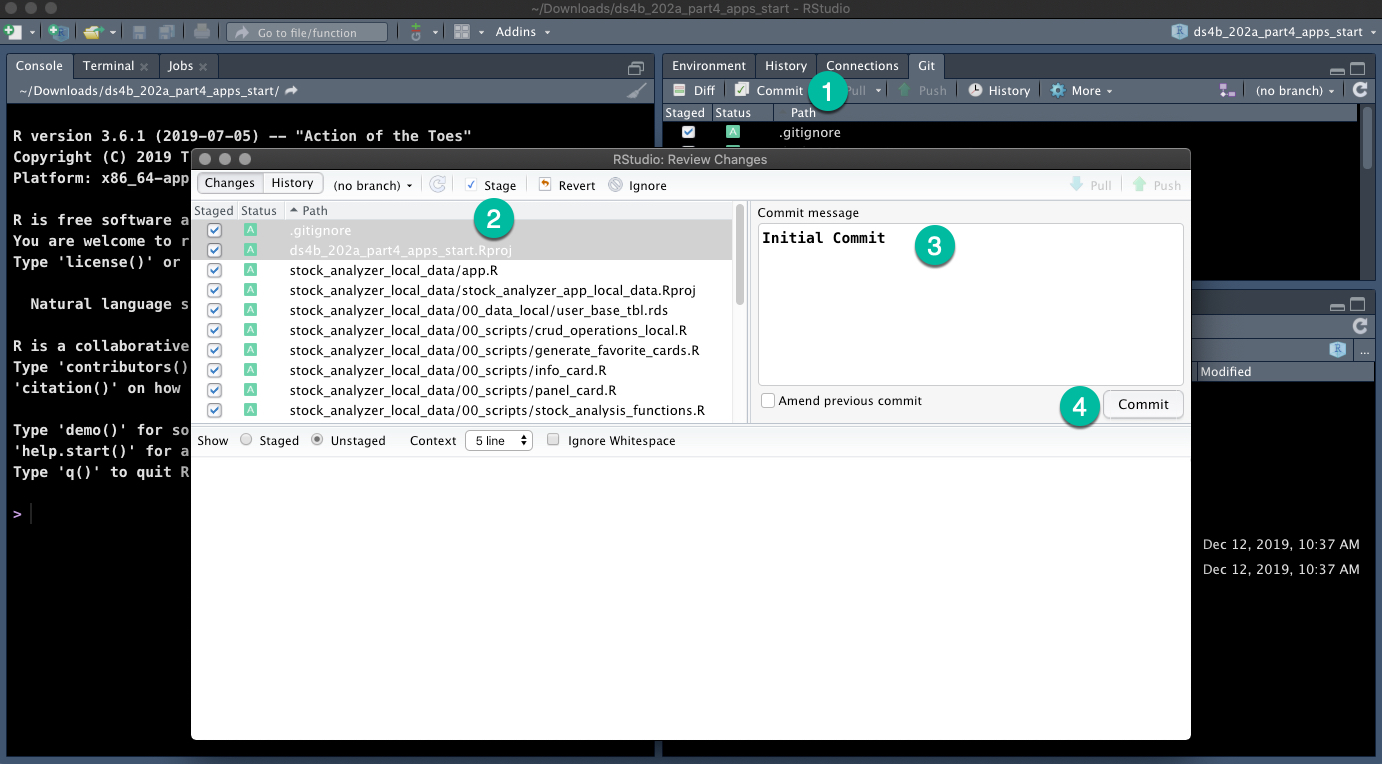Click the Pull button in Review Changes
Screen dimensions: 1382x764
(1090, 185)
